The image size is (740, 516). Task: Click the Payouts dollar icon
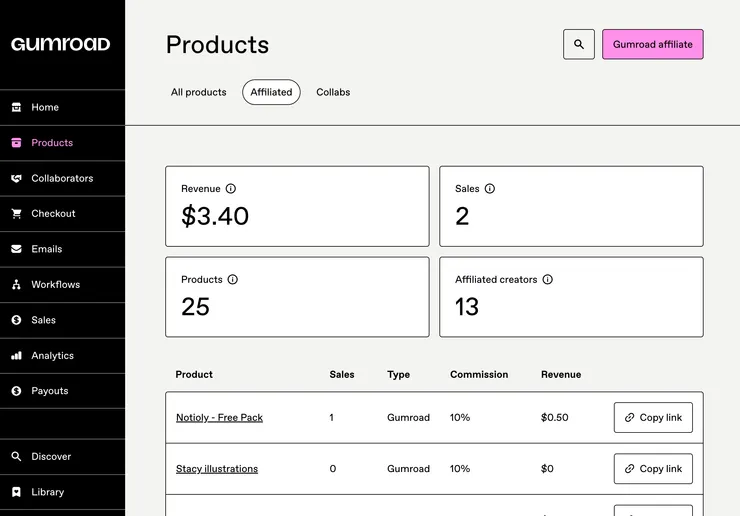[16, 391]
